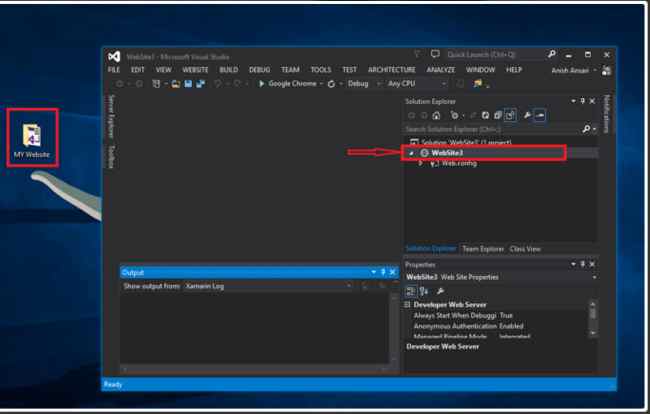Expand the Web.config node
This screenshot has height=414, width=650.
(x=420, y=163)
